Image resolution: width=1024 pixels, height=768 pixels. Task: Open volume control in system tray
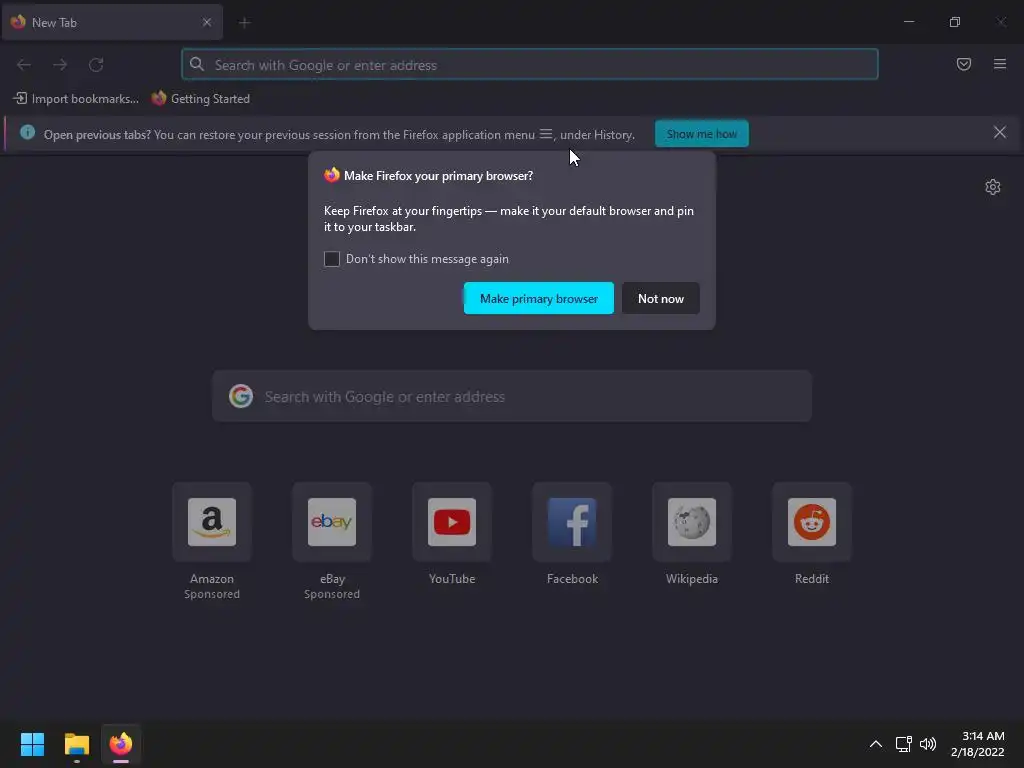point(927,744)
